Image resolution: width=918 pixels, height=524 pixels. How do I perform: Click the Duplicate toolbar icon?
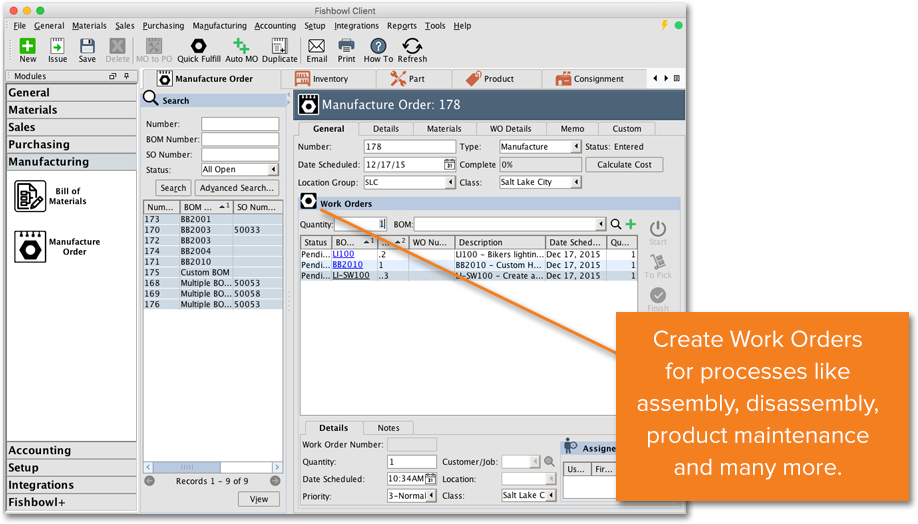(279, 46)
